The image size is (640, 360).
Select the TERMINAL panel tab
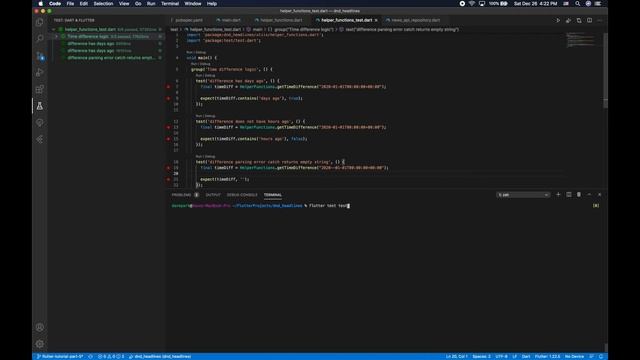(x=273, y=195)
